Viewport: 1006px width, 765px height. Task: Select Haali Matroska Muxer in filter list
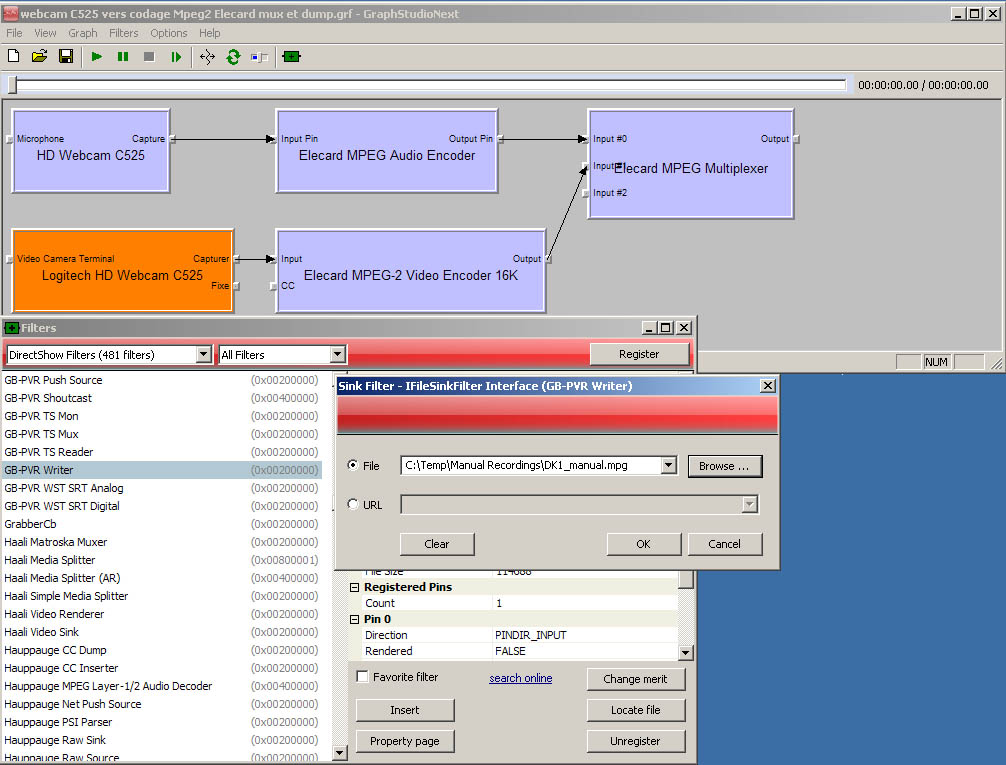point(162,542)
